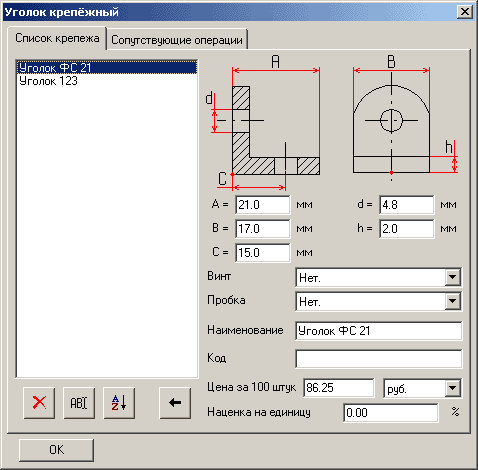Select the Список крепежа tab
This screenshot has height=470, width=478.
(57, 38)
